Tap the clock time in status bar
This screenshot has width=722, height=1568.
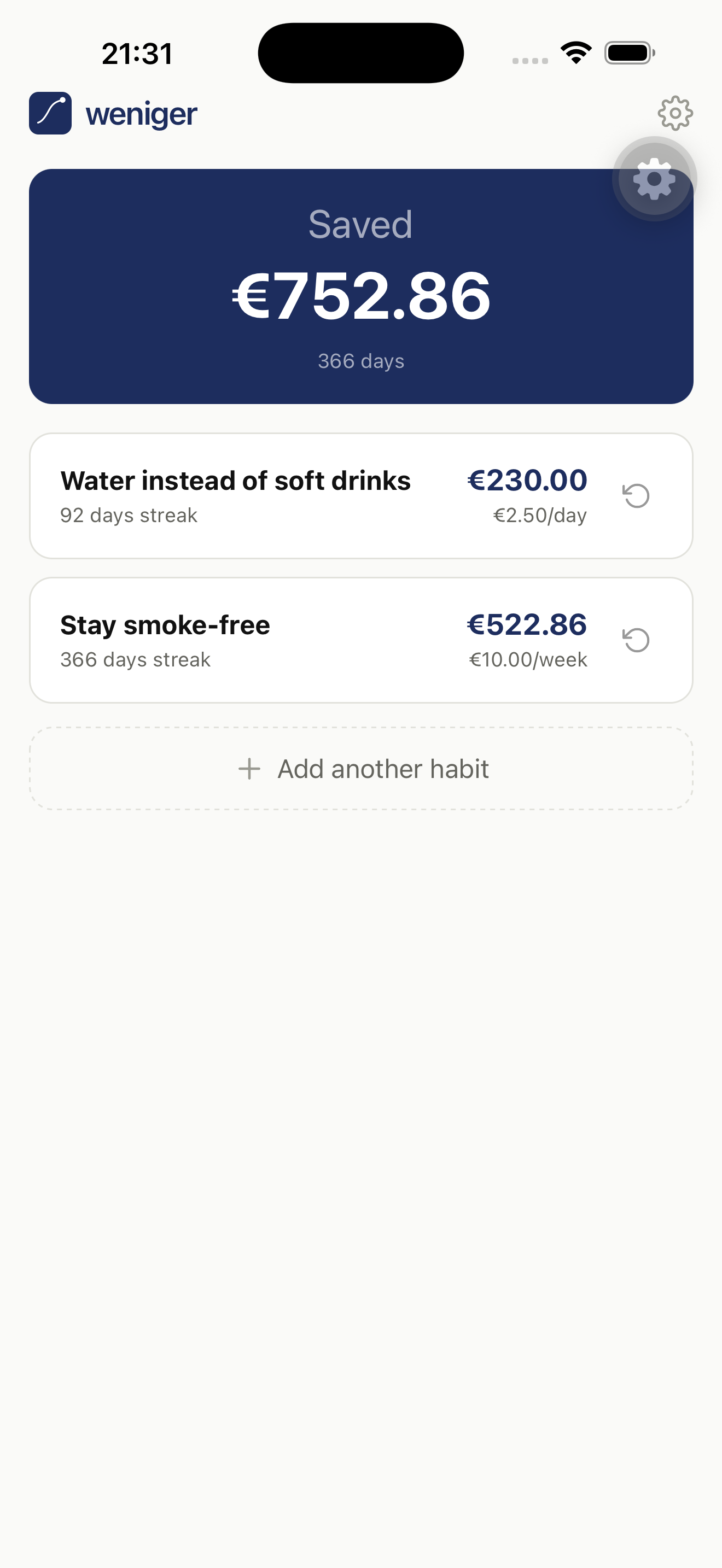[137, 54]
